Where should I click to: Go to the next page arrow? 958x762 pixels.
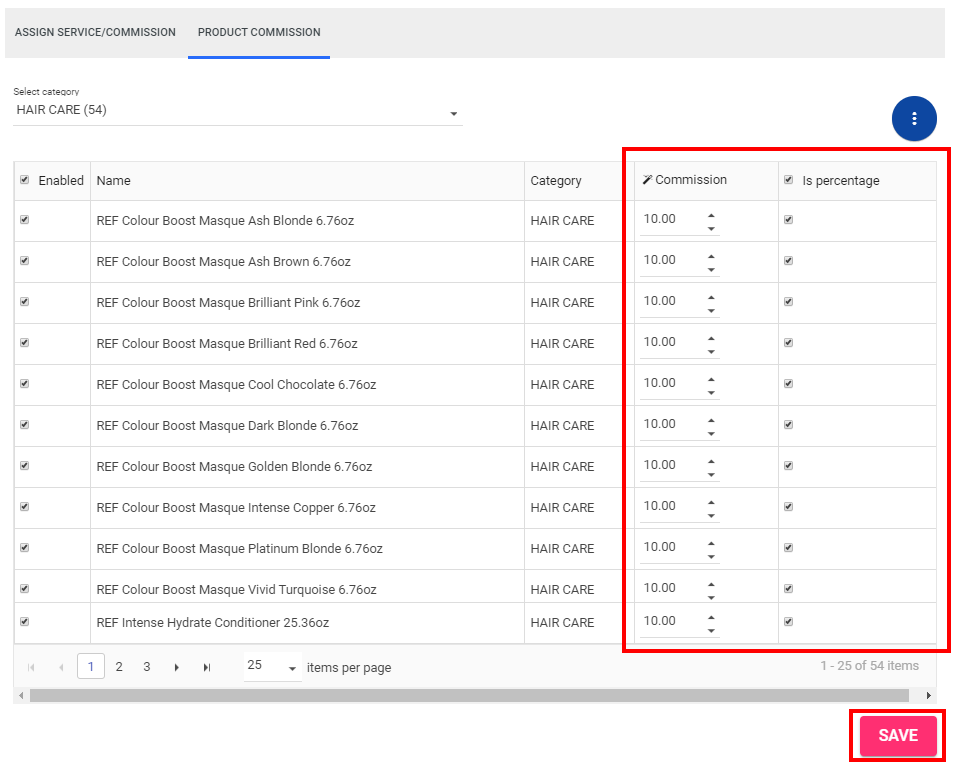click(177, 667)
